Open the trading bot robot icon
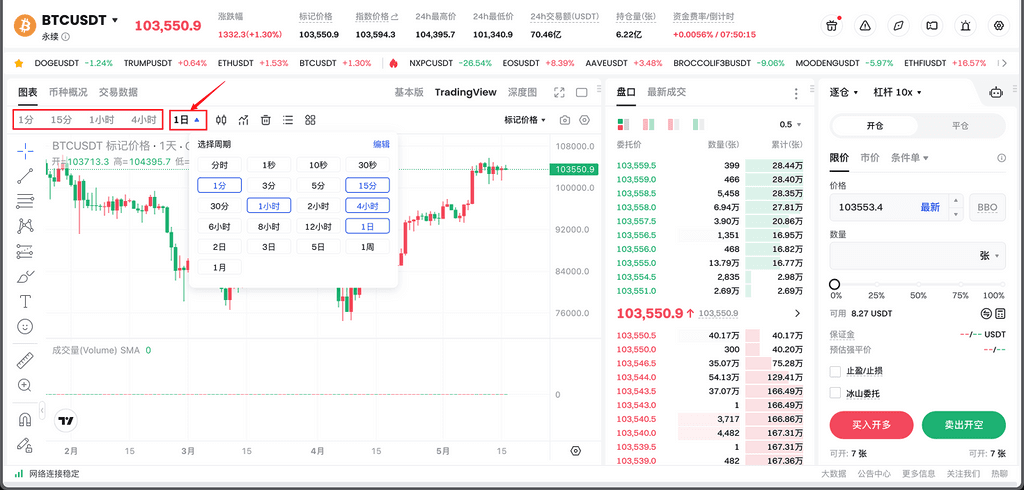The width and height of the screenshot is (1024, 490). pos(995,92)
